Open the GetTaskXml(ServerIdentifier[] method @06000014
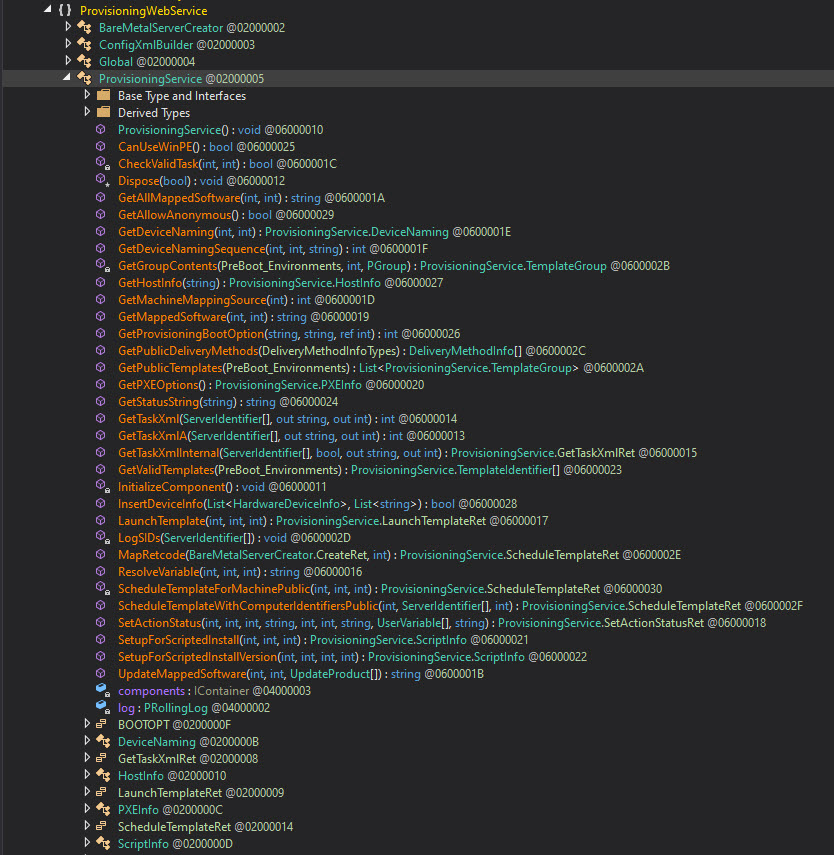This screenshot has width=834, height=855. [287, 419]
